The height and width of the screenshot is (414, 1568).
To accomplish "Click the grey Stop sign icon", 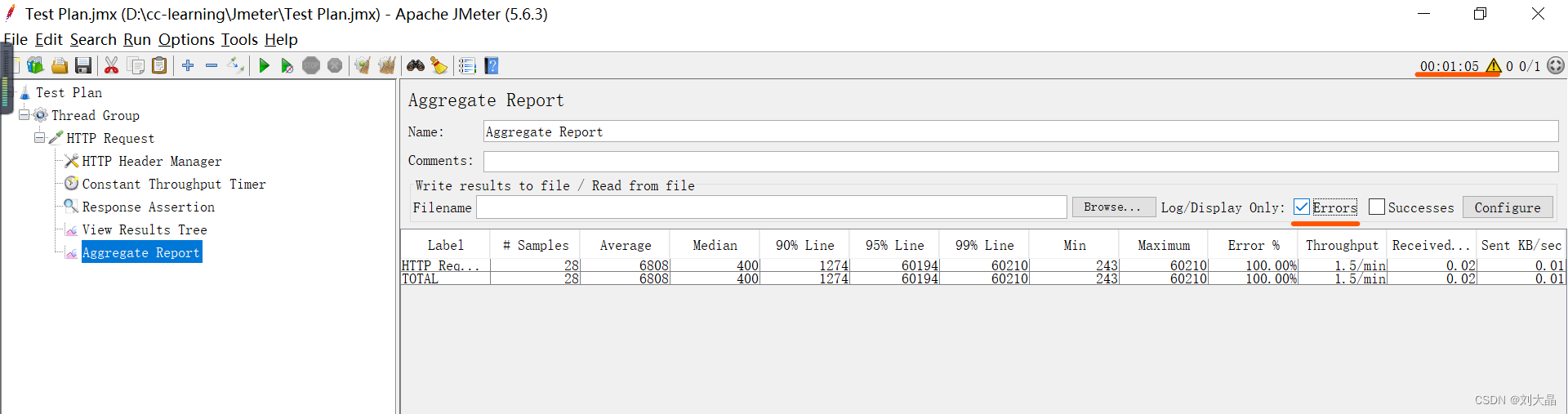I will pos(311,65).
